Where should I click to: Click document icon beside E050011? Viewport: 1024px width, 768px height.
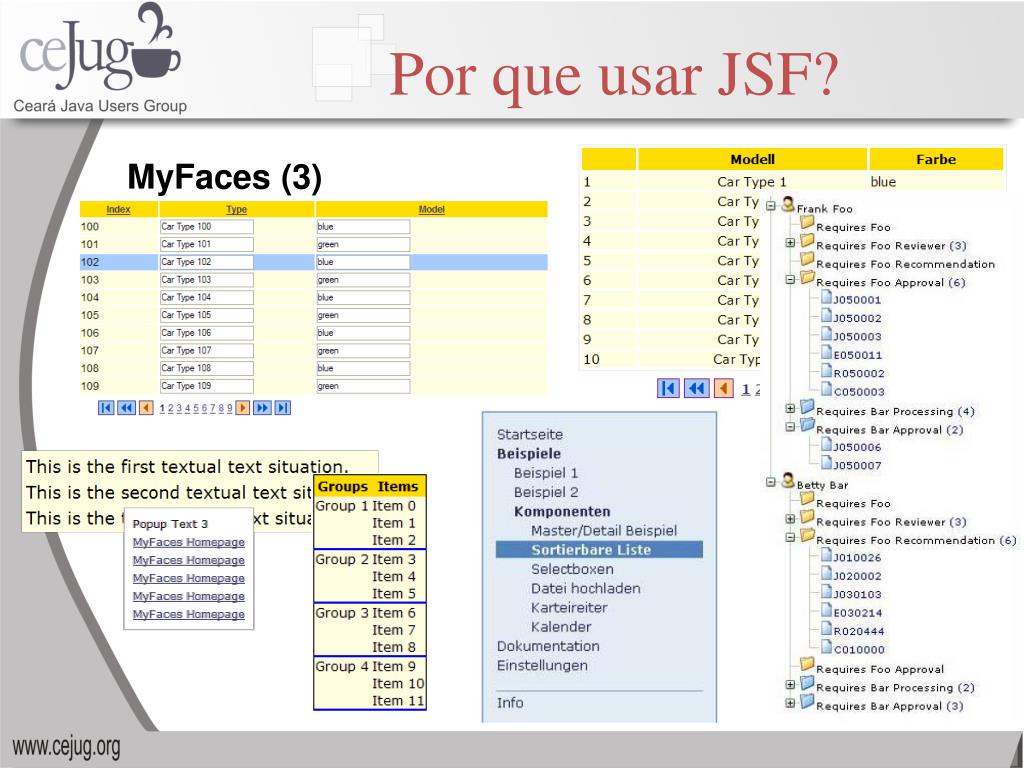coord(826,353)
